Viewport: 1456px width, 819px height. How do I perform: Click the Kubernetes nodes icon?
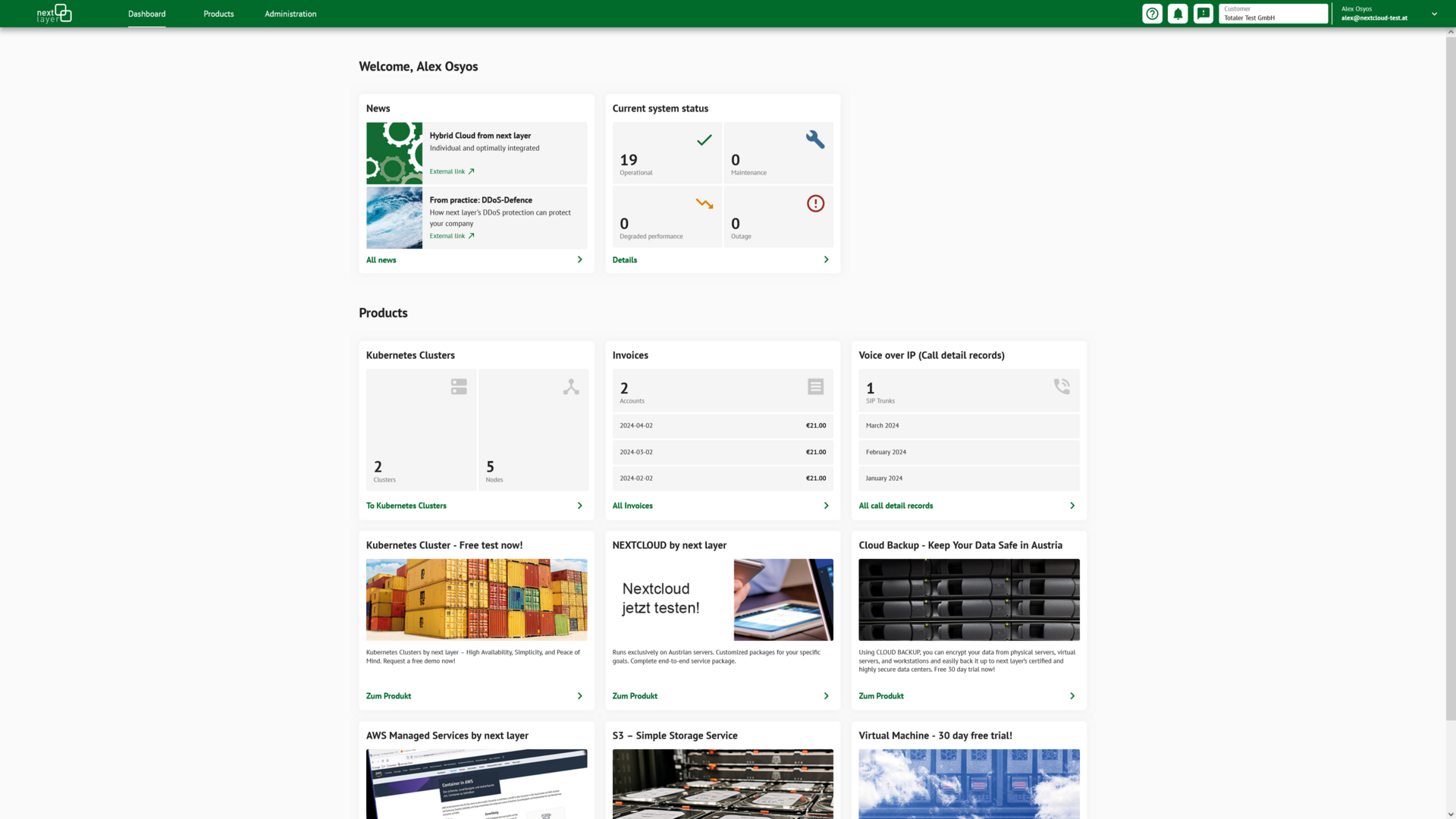click(571, 387)
